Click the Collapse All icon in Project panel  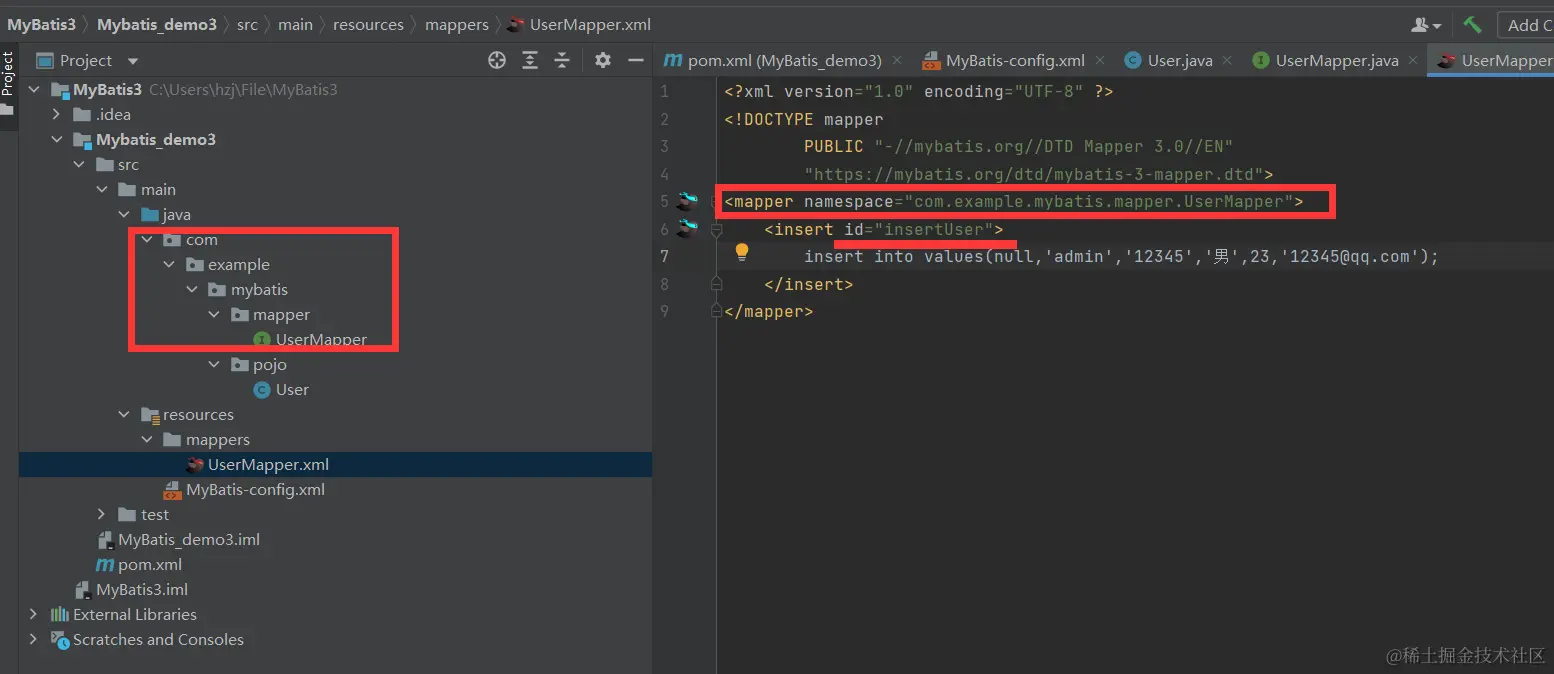[562, 60]
